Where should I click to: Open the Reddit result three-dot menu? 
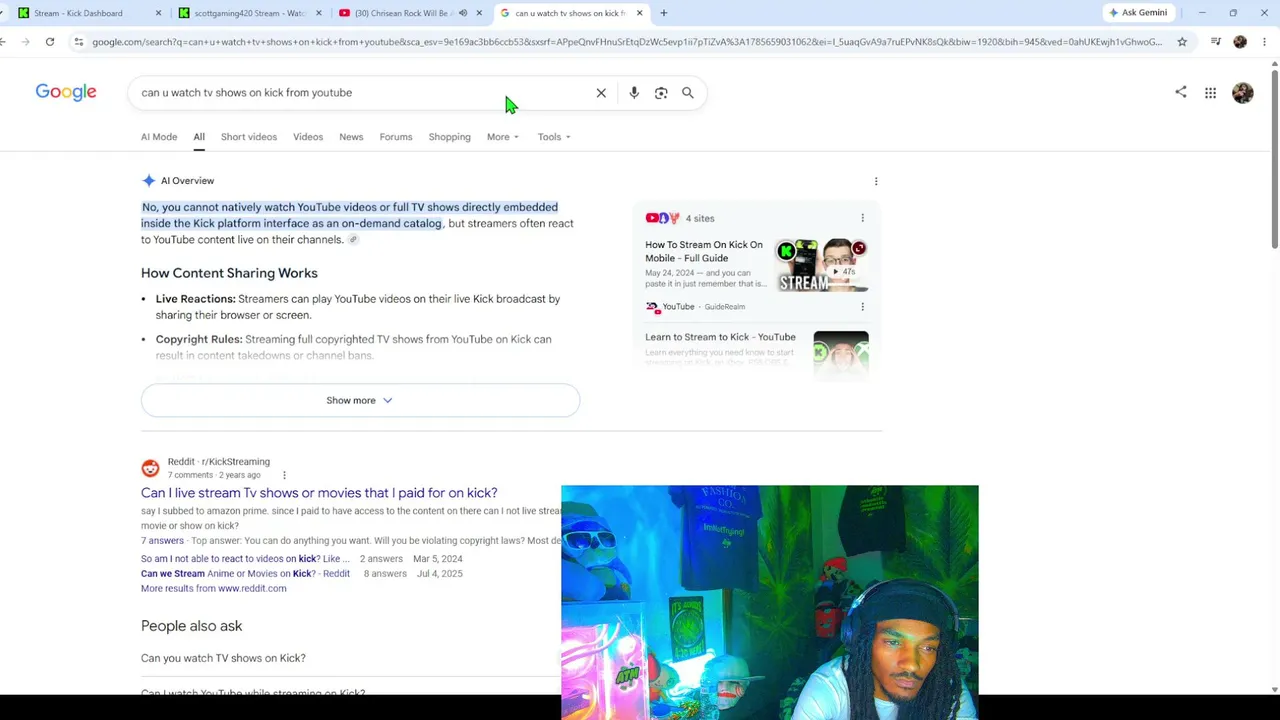point(284,475)
